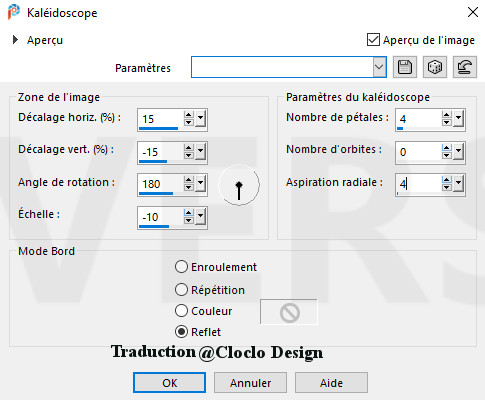This screenshot has width=485, height=400.
Task: Toggle the Aperçu de l'image checkbox
Action: (x=373, y=40)
